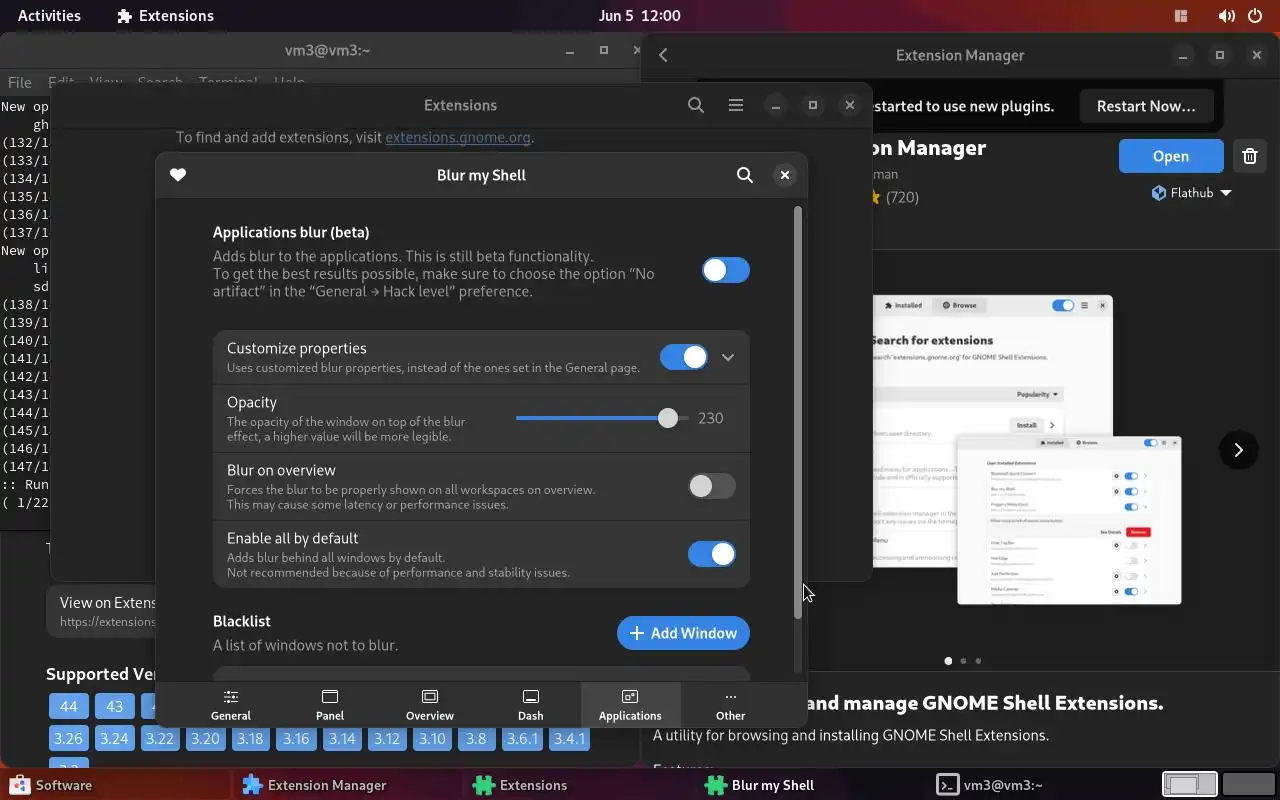The height and width of the screenshot is (800, 1280).
Task: Click the tiling indicator icon in top bar
Action: [1181, 16]
